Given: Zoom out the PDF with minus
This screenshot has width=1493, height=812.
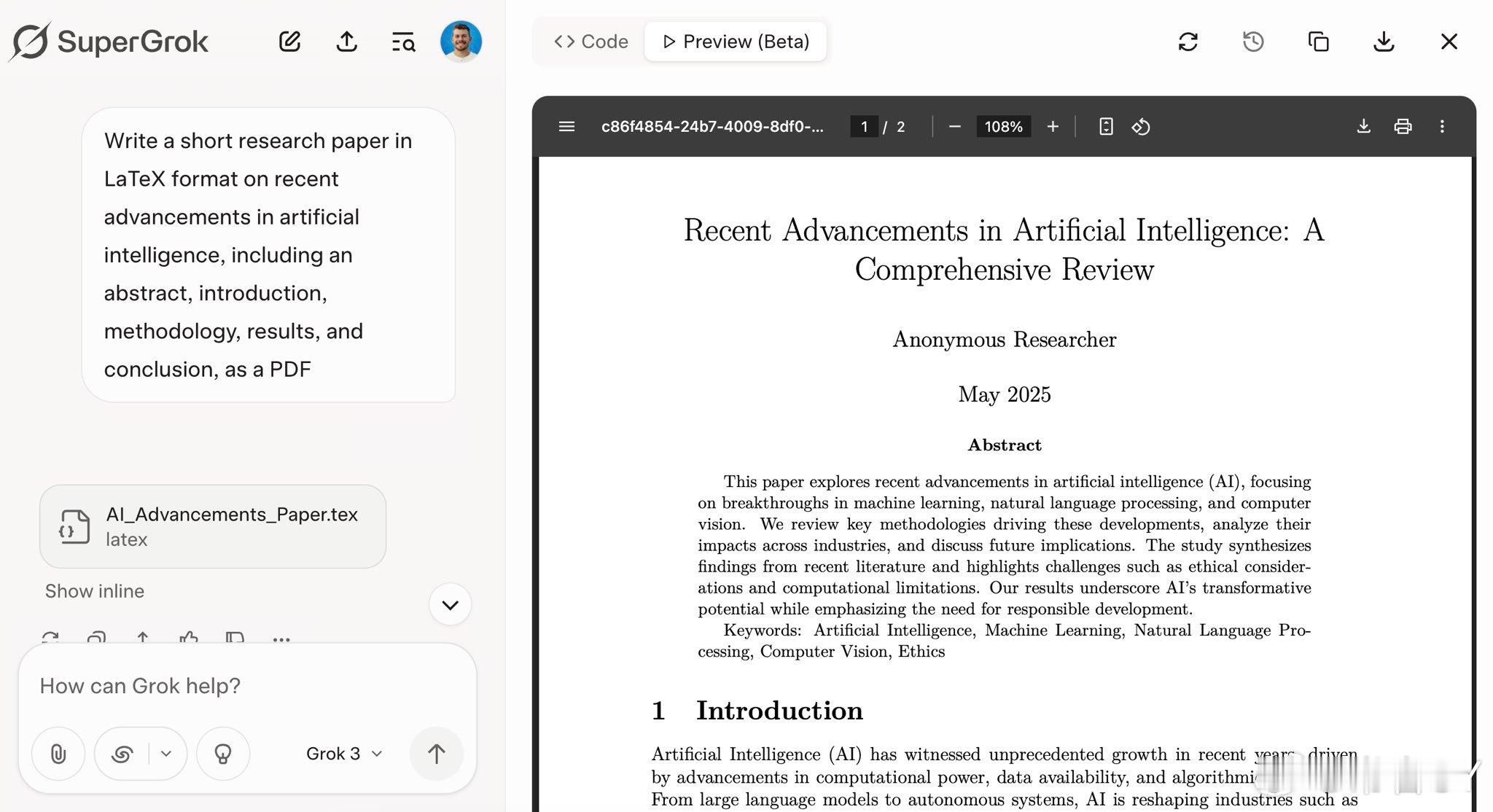Looking at the screenshot, I should pos(955,127).
